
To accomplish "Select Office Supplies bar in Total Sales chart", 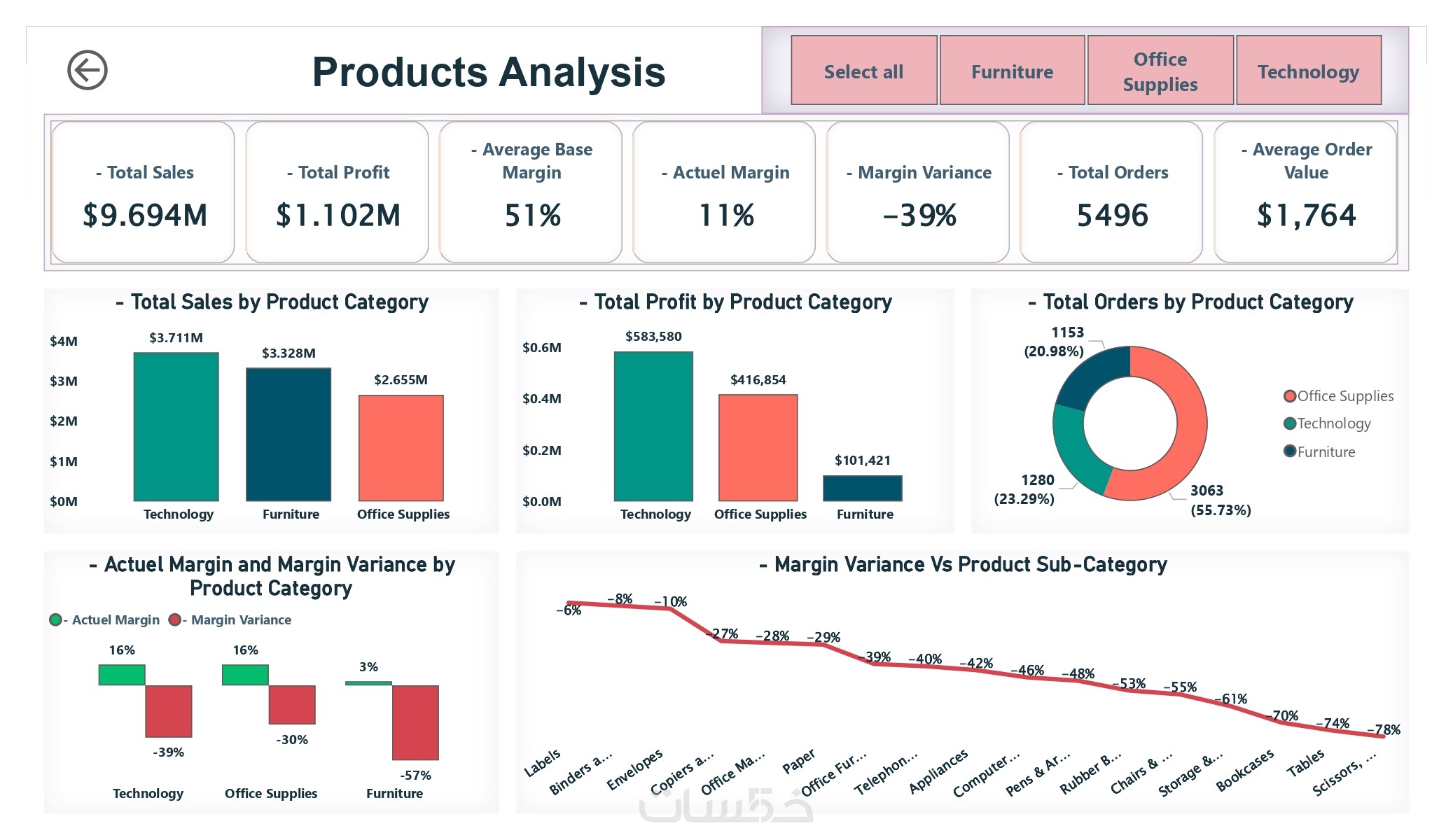I will [x=401, y=448].
